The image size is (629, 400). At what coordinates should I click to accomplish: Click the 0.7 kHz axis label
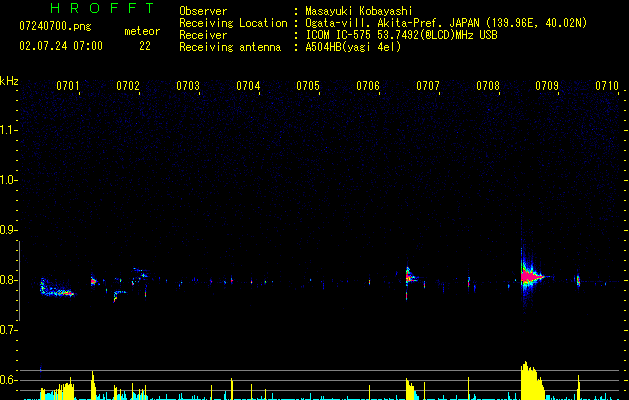[8, 330]
